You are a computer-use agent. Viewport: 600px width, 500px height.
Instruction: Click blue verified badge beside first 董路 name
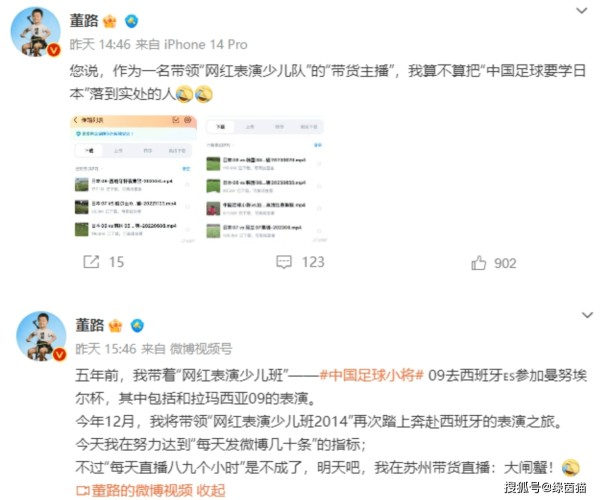tap(131, 21)
